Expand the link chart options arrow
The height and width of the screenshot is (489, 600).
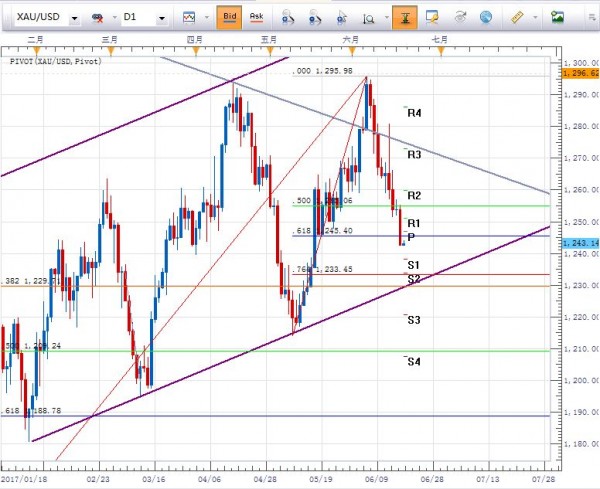coord(114,17)
